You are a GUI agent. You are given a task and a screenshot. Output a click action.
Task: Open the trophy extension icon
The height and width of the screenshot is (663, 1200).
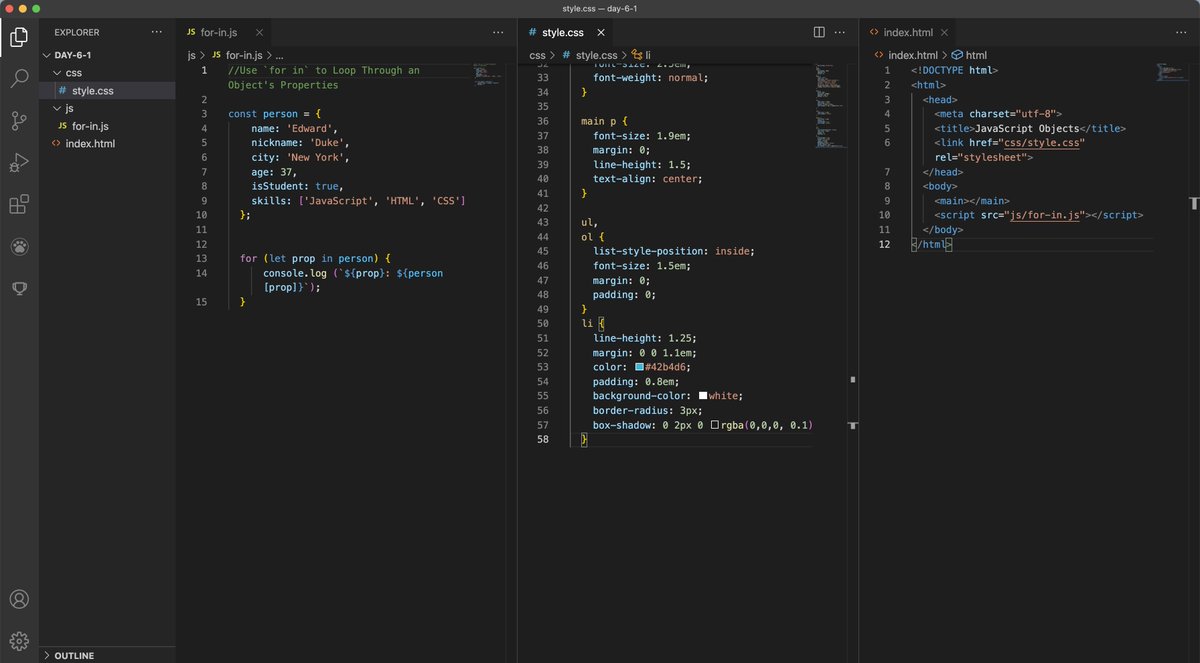point(19,288)
